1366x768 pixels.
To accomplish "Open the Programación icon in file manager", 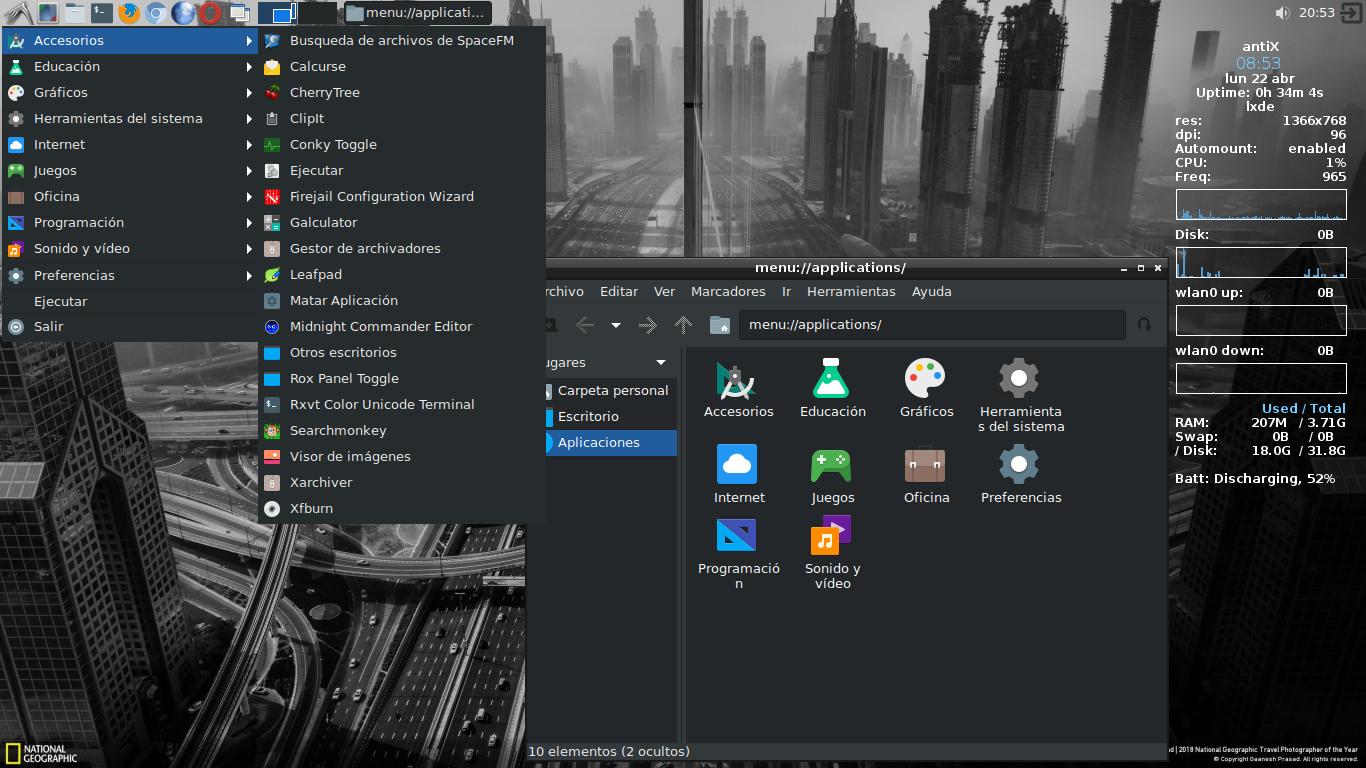I will tap(737, 536).
